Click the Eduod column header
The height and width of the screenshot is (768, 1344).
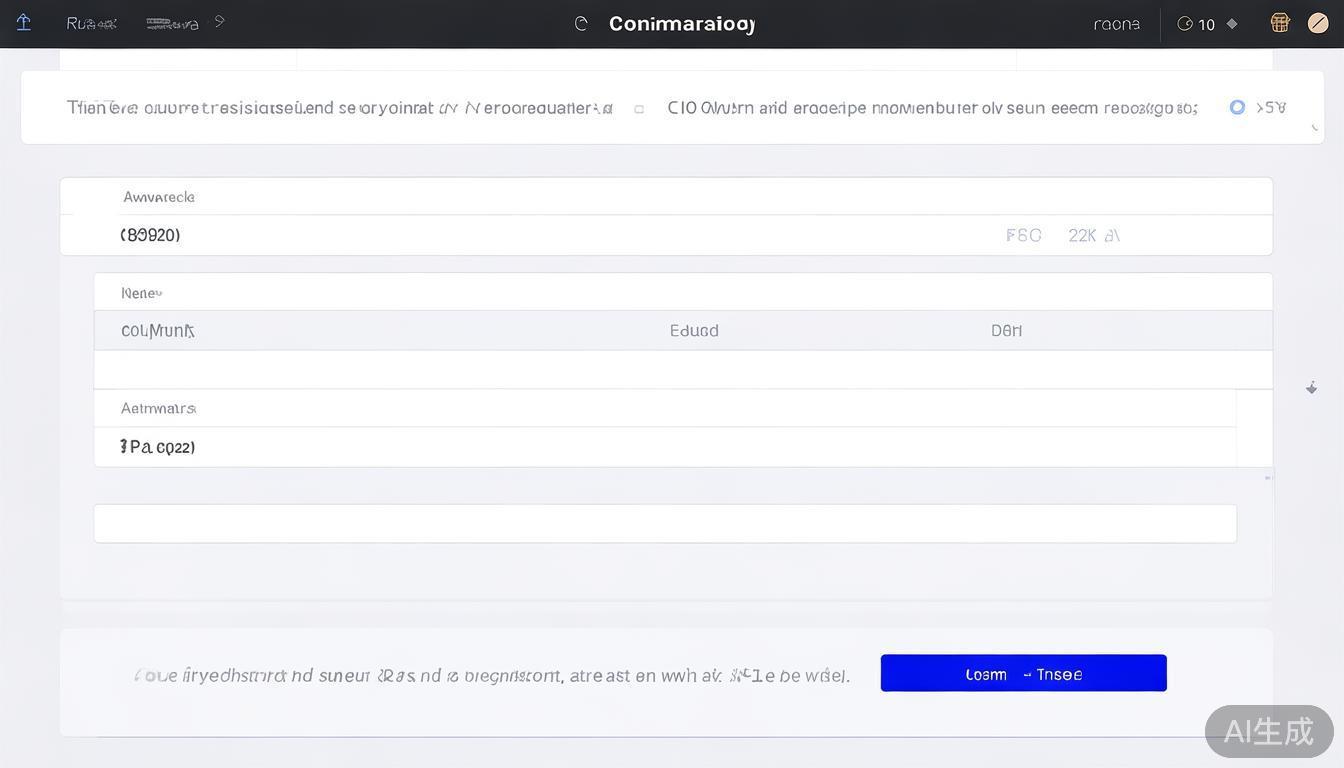(x=694, y=331)
